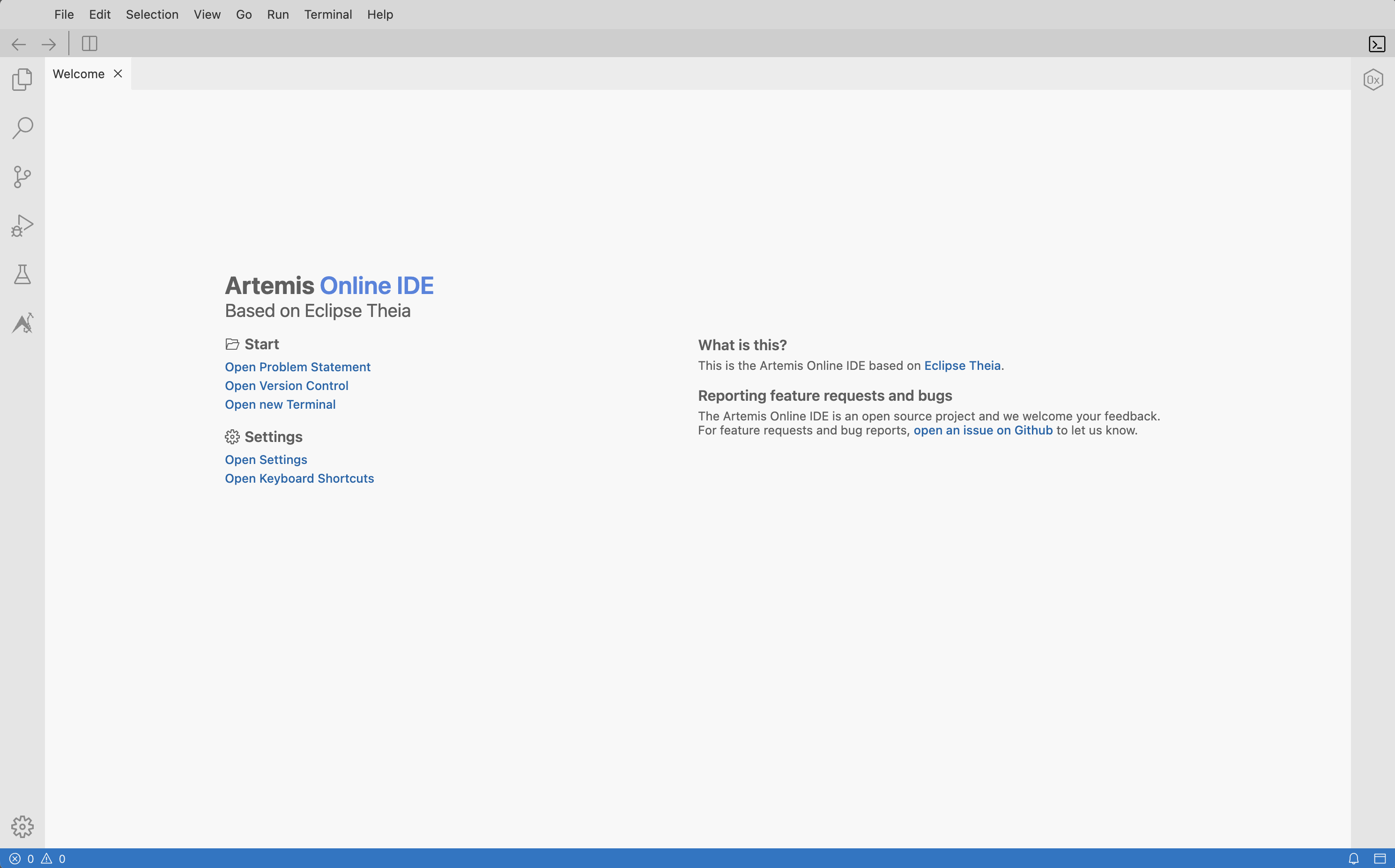Toggle the terminal icon at the top right
The image size is (1395, 868).
(x=1377, y=44)
